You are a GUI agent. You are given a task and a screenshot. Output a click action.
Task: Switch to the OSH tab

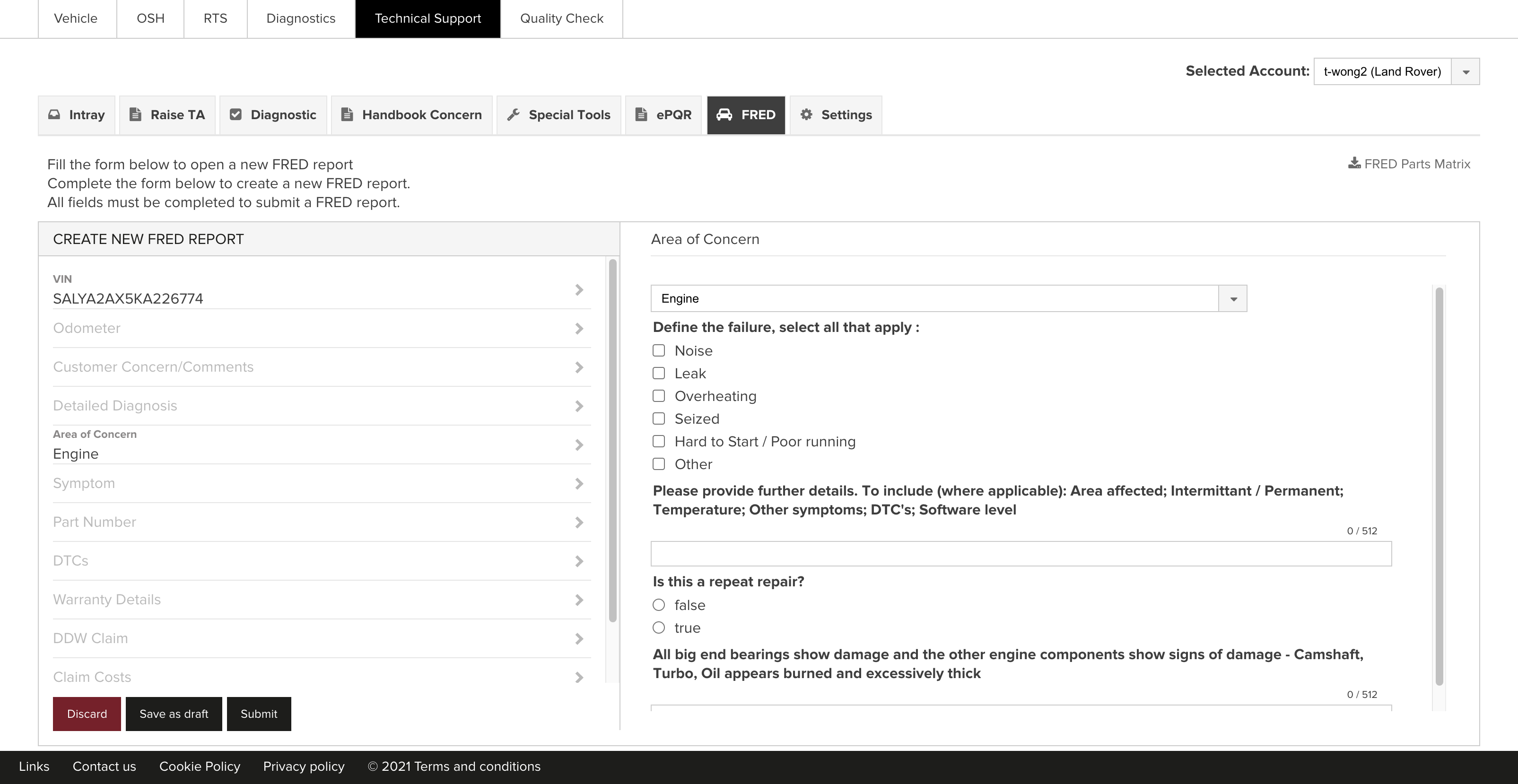pos(150,18)
